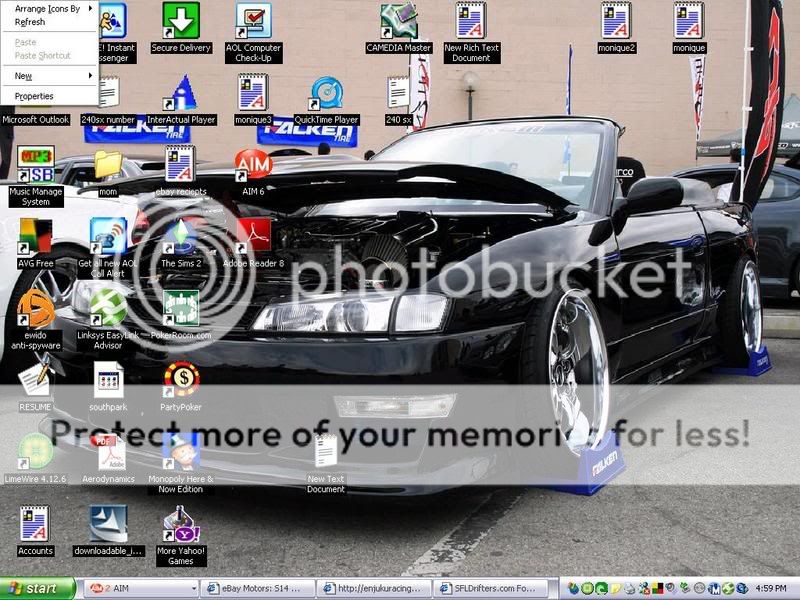This screenshot has height=600, width=800.
Task: Open Adobe Reader 8 desktop icon
Action: pyautogui.click(x=253, y=237)
